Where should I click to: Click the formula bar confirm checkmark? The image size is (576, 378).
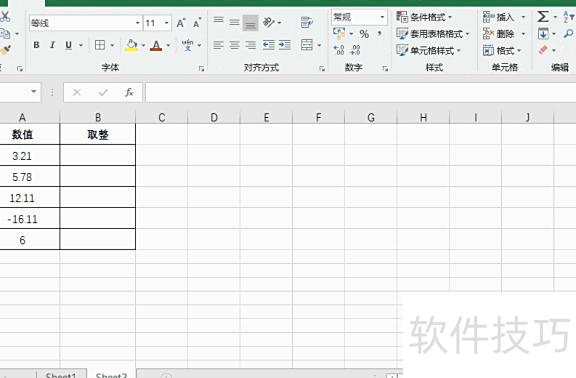tap(103, 92)
